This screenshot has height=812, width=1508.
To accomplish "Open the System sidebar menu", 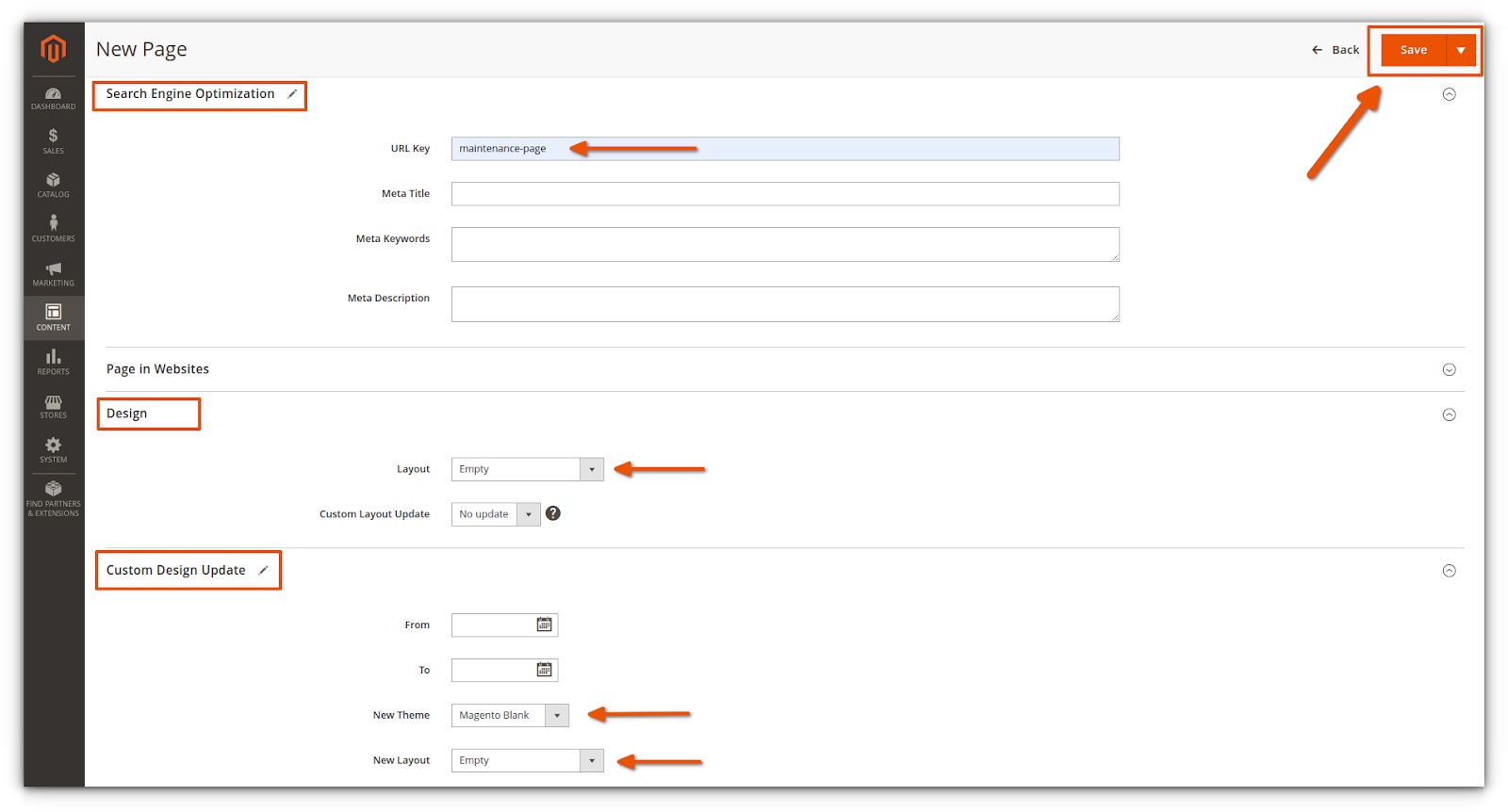I will (x=54, y=450).
